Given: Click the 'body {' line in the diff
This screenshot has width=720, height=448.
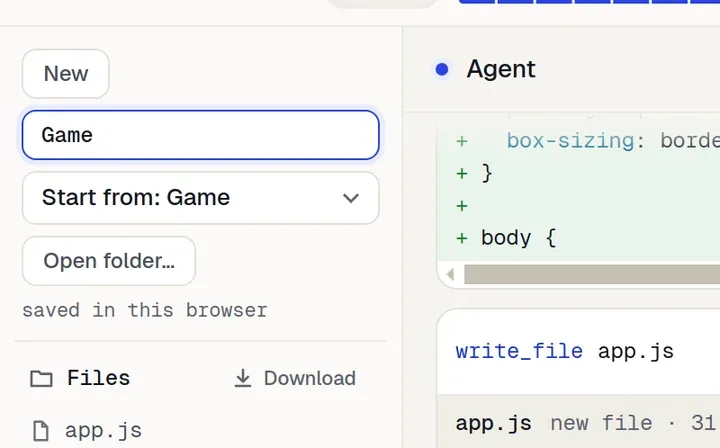Looking at the screenshot, I should coord(518,238).
